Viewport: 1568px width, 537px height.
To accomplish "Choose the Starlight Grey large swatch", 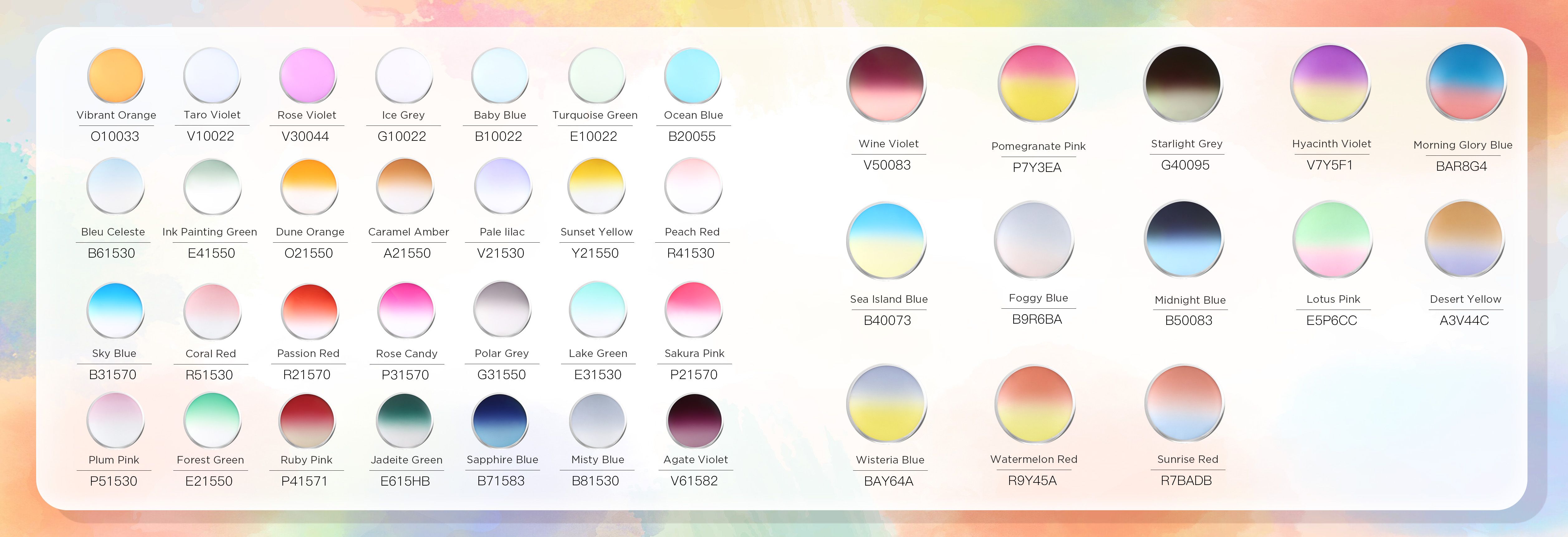I will pyautogui.click(x=1183, y=84).
